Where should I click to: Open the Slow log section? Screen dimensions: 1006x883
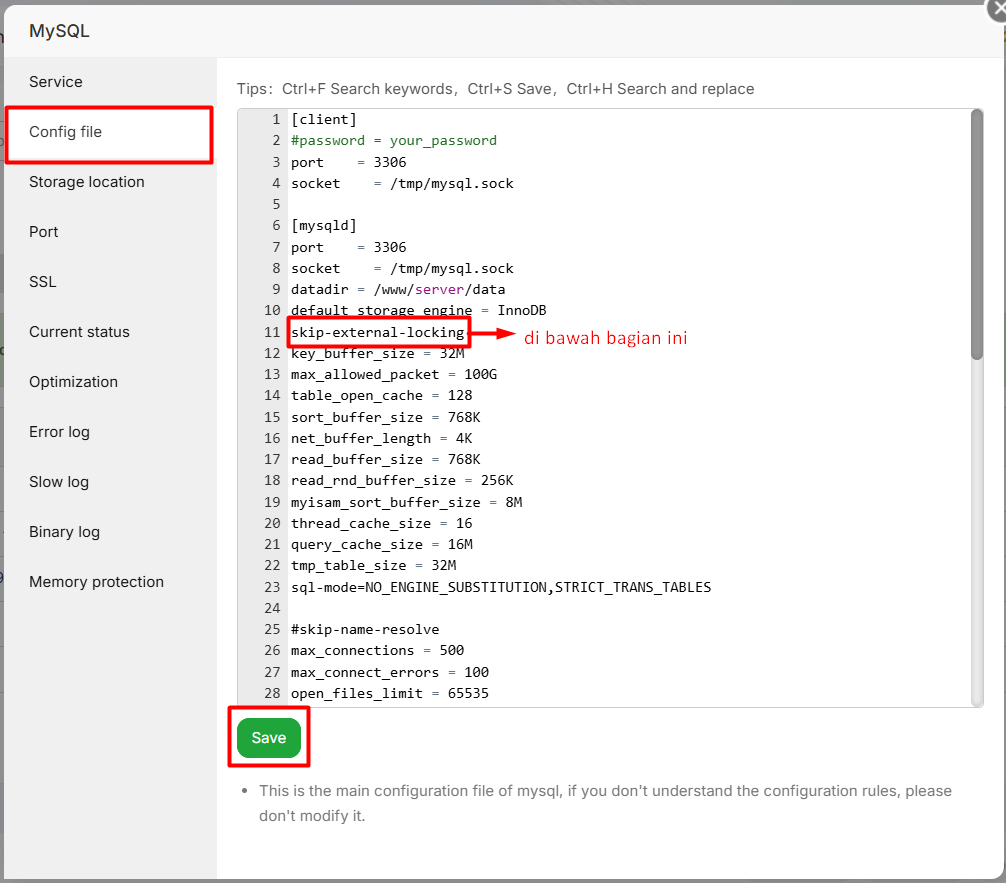click(x=58, y=481)
